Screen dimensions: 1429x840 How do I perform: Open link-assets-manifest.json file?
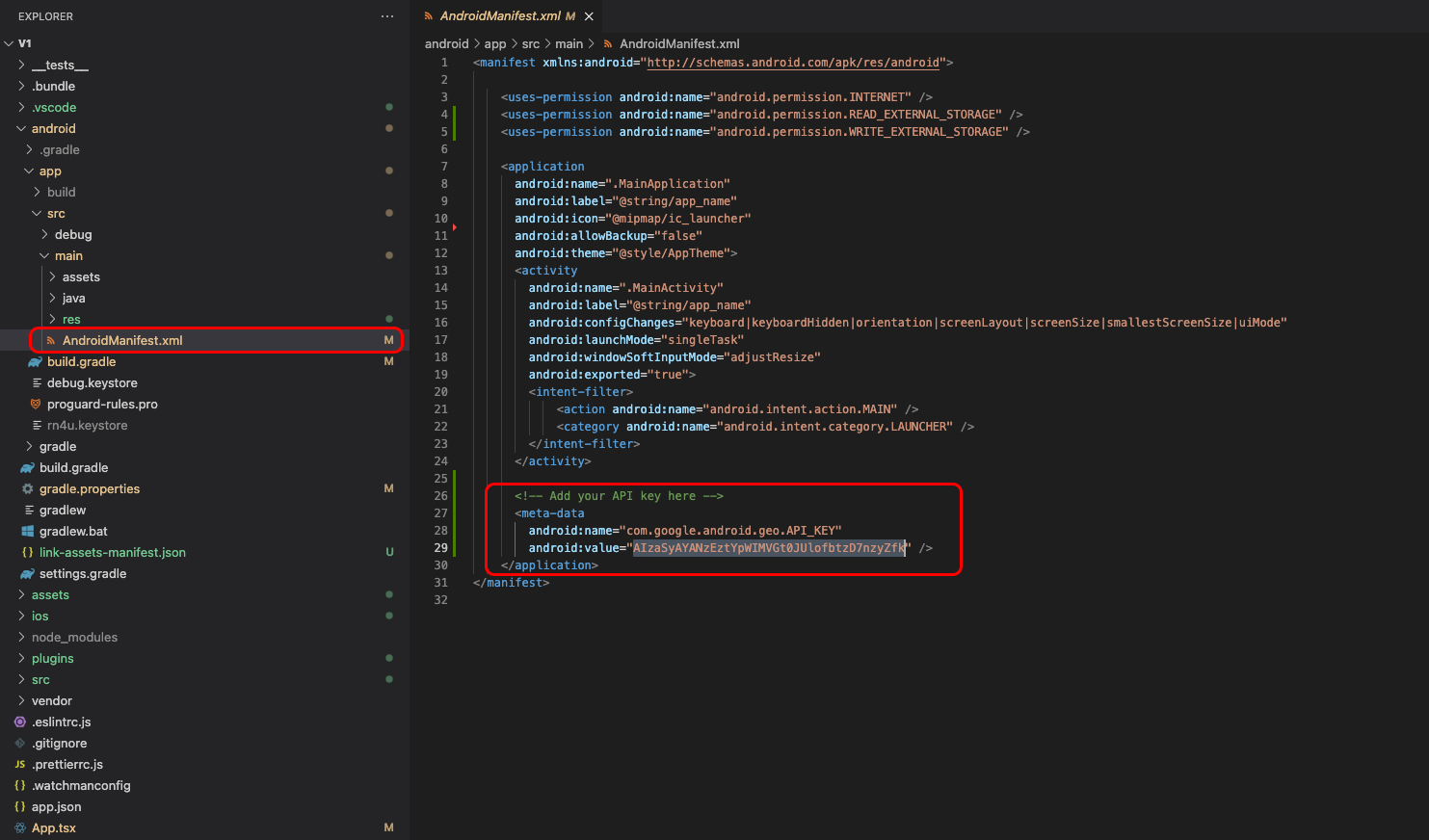point(112,553)
